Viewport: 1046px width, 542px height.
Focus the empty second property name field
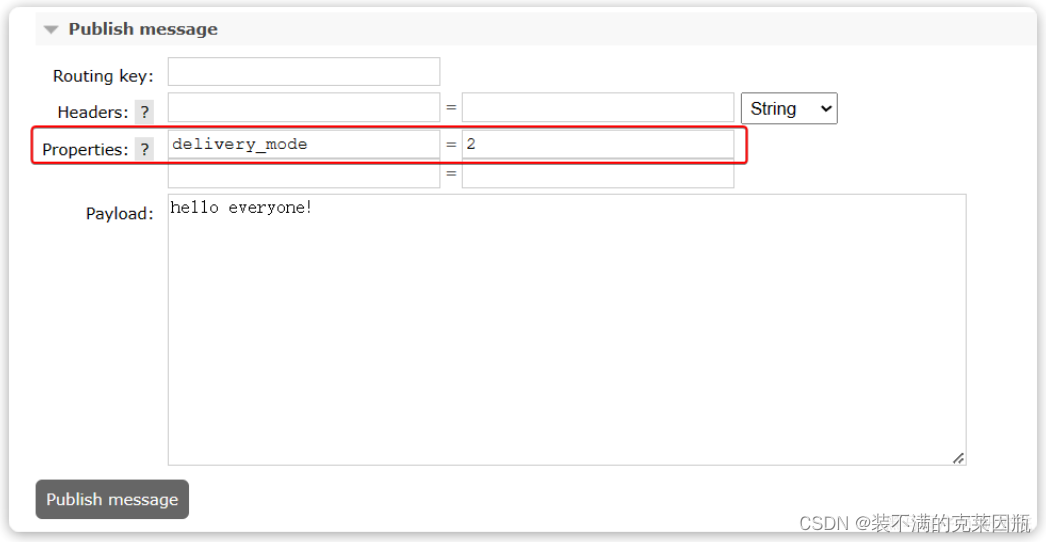[303, 175]
